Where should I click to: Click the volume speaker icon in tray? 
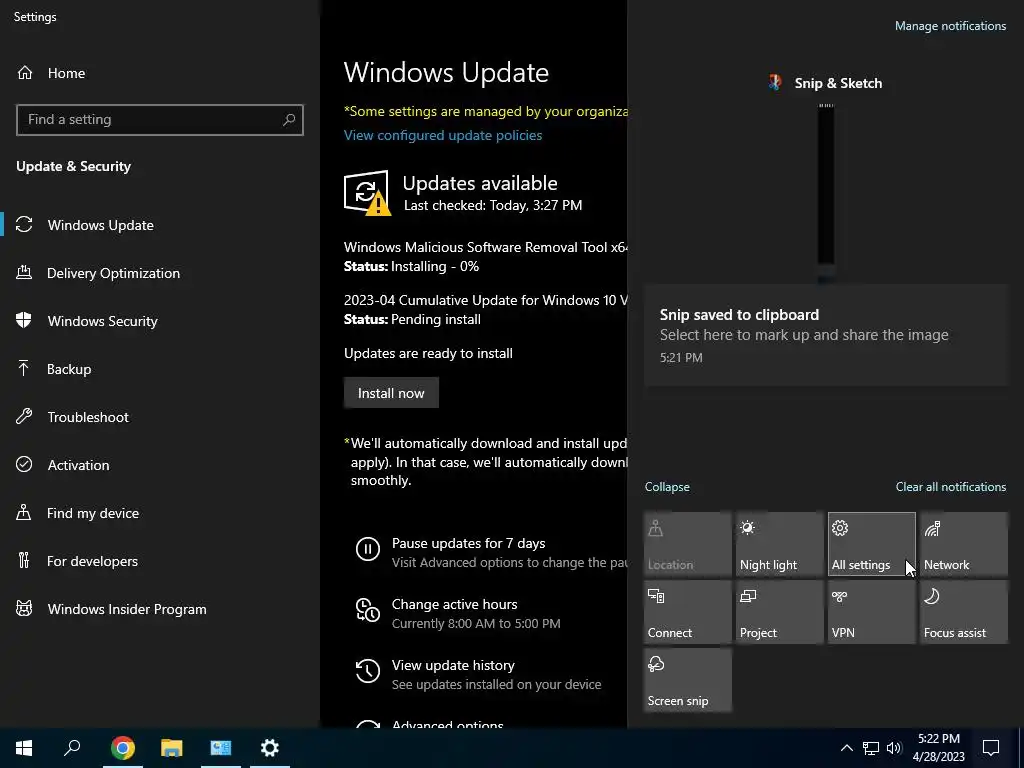[x=894, y=748]
